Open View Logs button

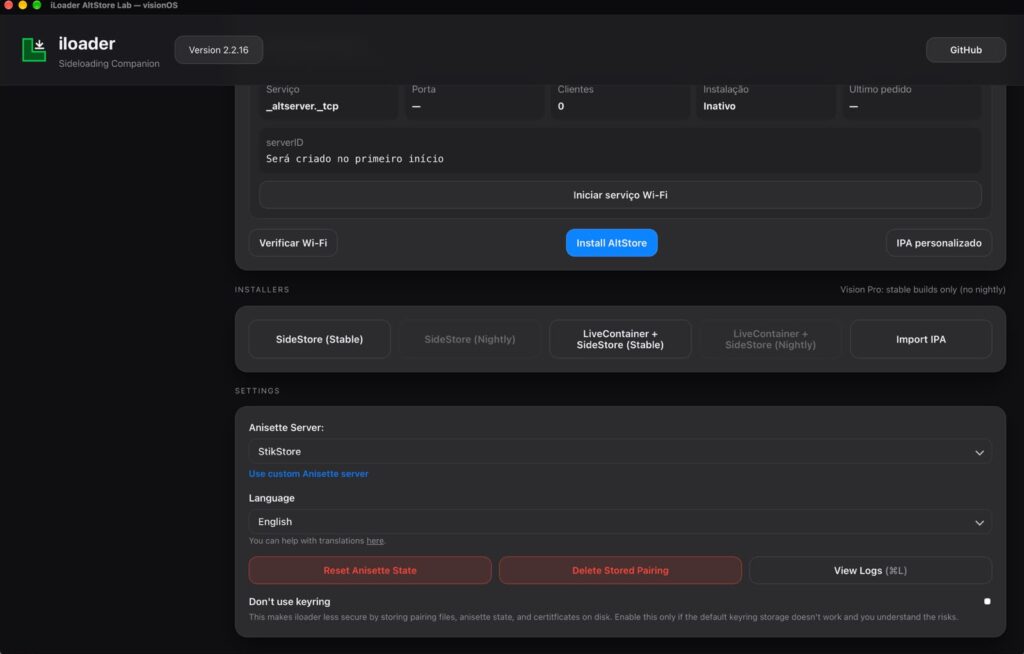pos(870,570)
